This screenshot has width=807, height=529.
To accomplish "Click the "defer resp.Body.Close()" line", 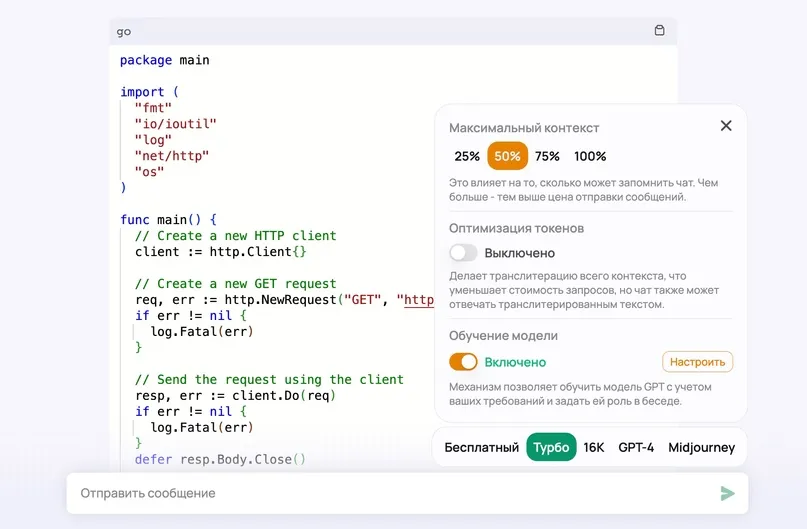I will click(x=220, y=459).
